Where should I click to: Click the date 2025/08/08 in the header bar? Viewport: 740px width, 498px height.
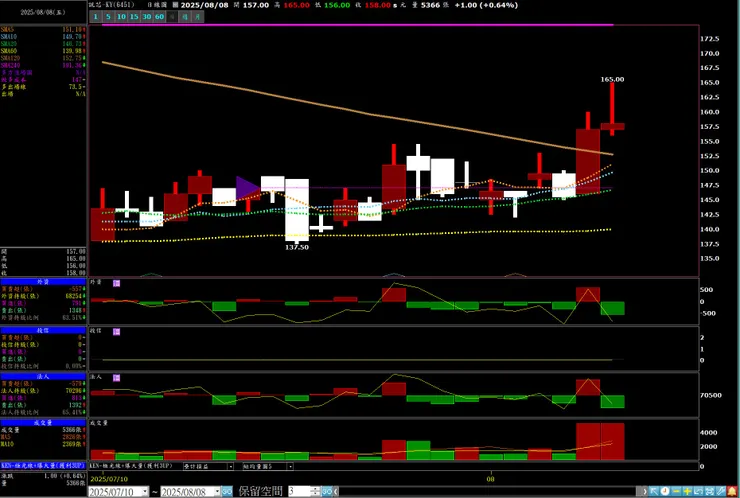click(203, 5)
